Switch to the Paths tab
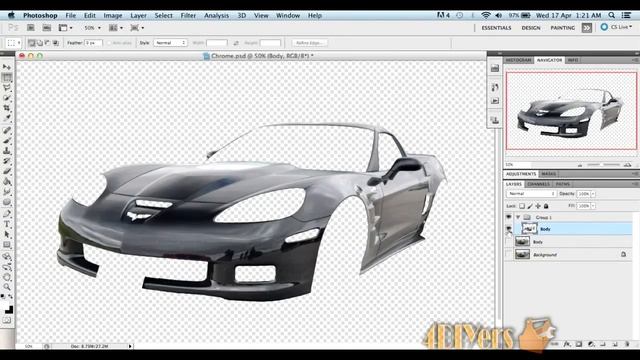This screenshot has height=360, width=640. 562,184
